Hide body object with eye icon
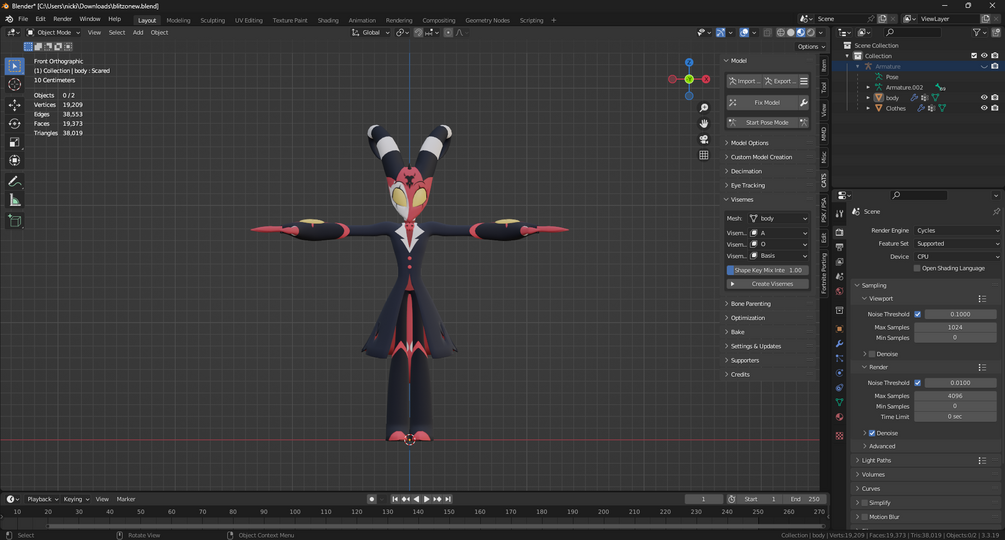The image size is (1005, 540). [984, 98]
